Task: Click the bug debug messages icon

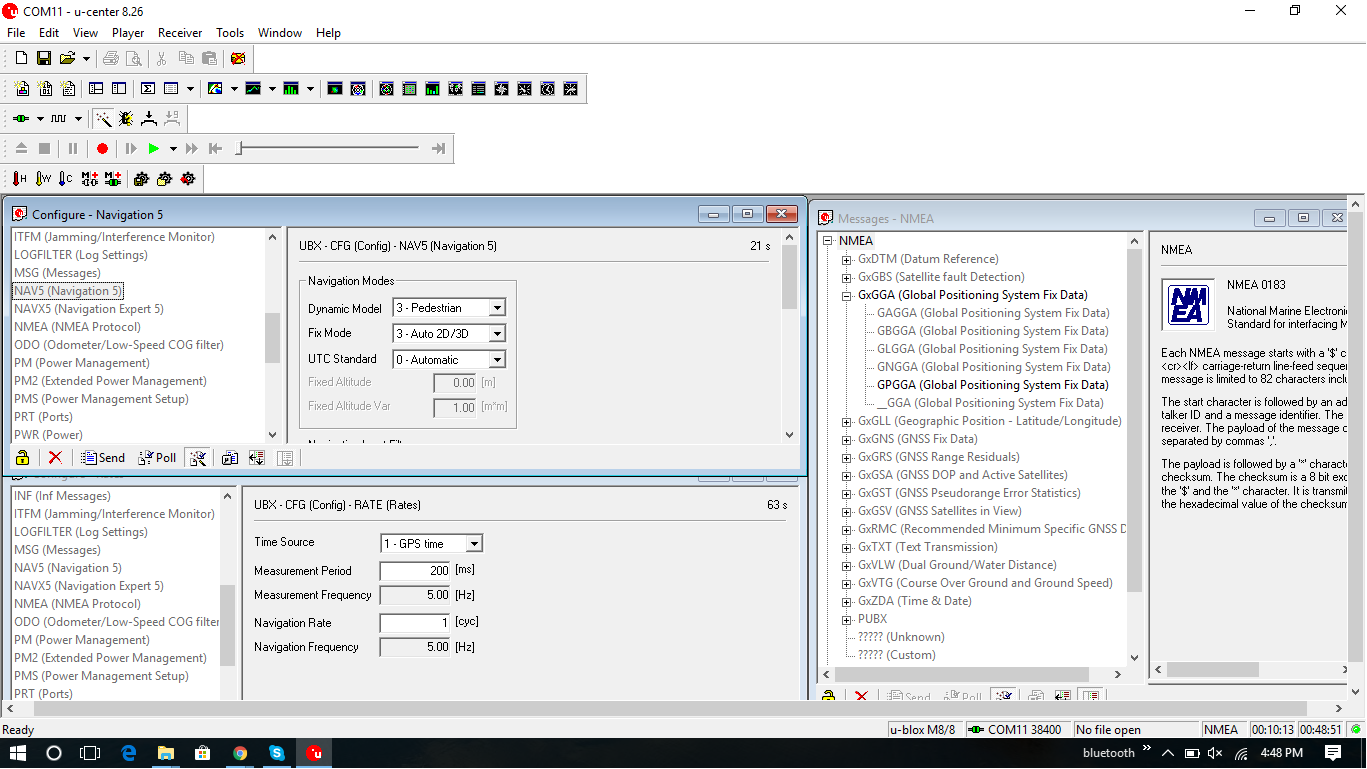Action: point(126,118)
